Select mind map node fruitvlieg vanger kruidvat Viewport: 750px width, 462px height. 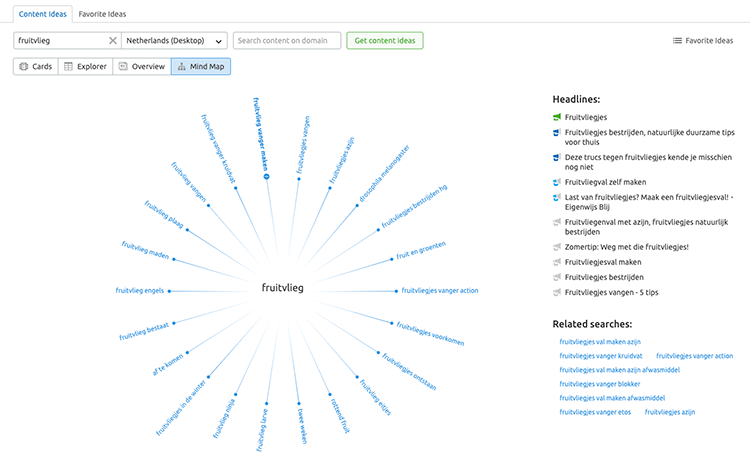click(x=218, y=149)
